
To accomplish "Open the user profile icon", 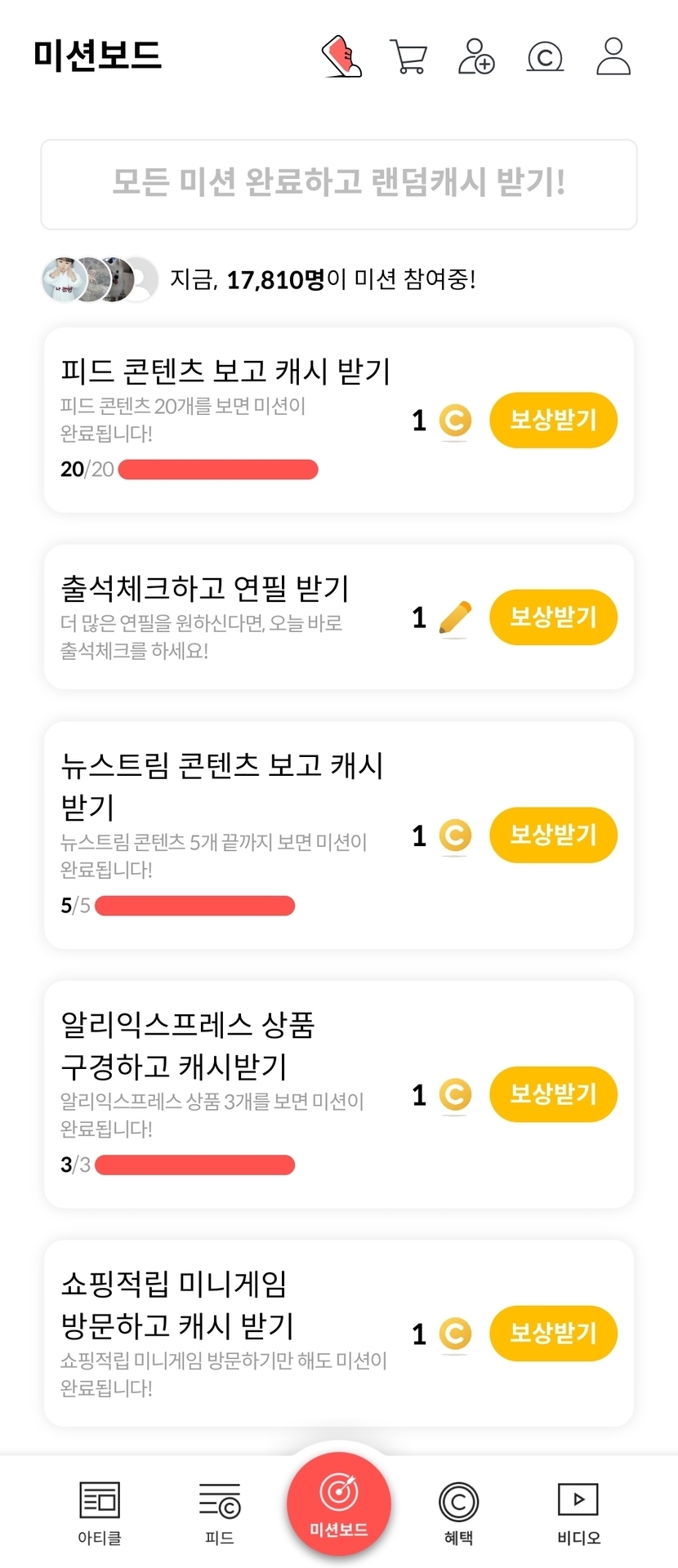I will click(x=613, y=56).
